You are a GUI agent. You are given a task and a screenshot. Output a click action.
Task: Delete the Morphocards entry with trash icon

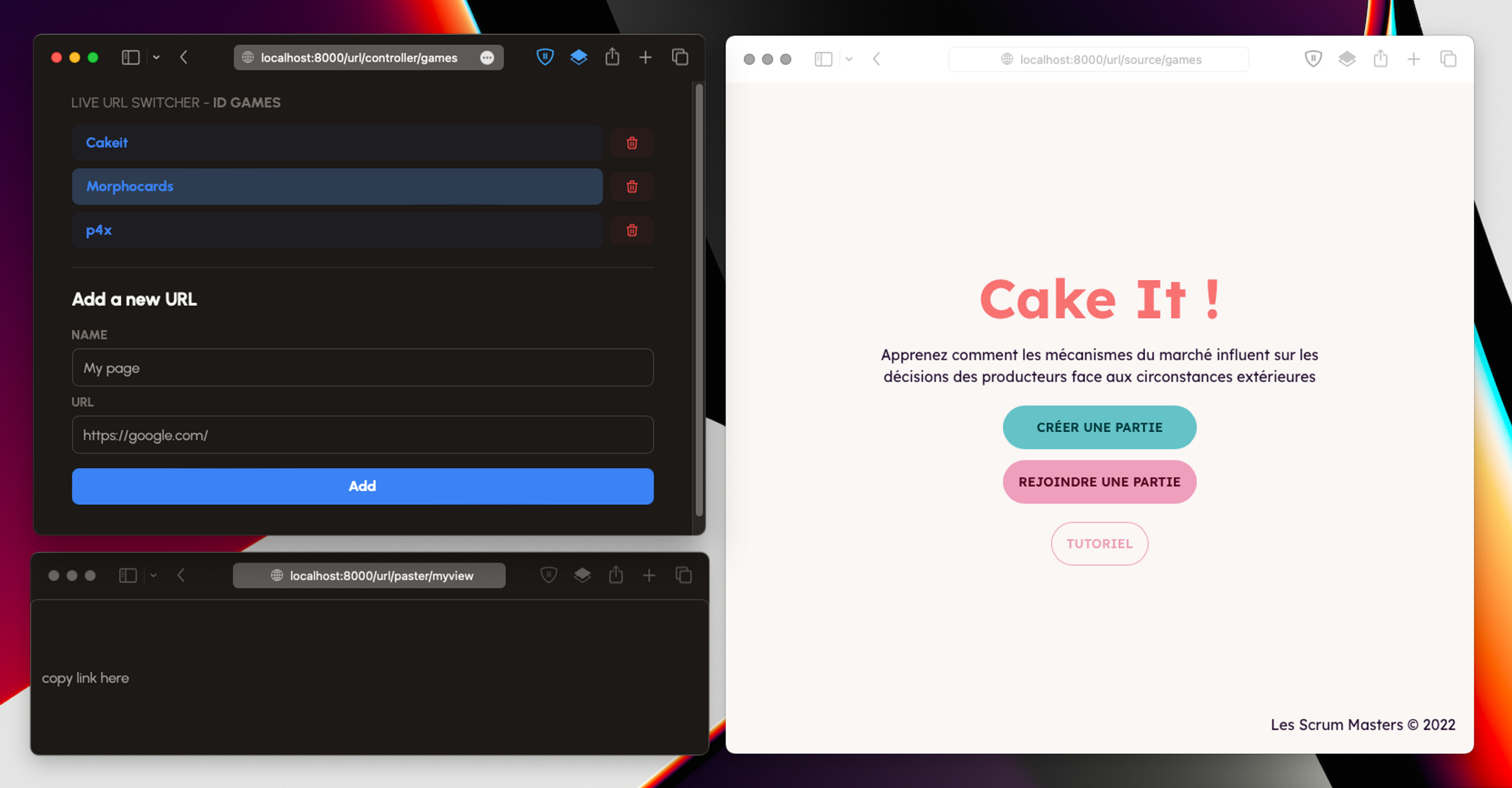[x=632, y=187]
